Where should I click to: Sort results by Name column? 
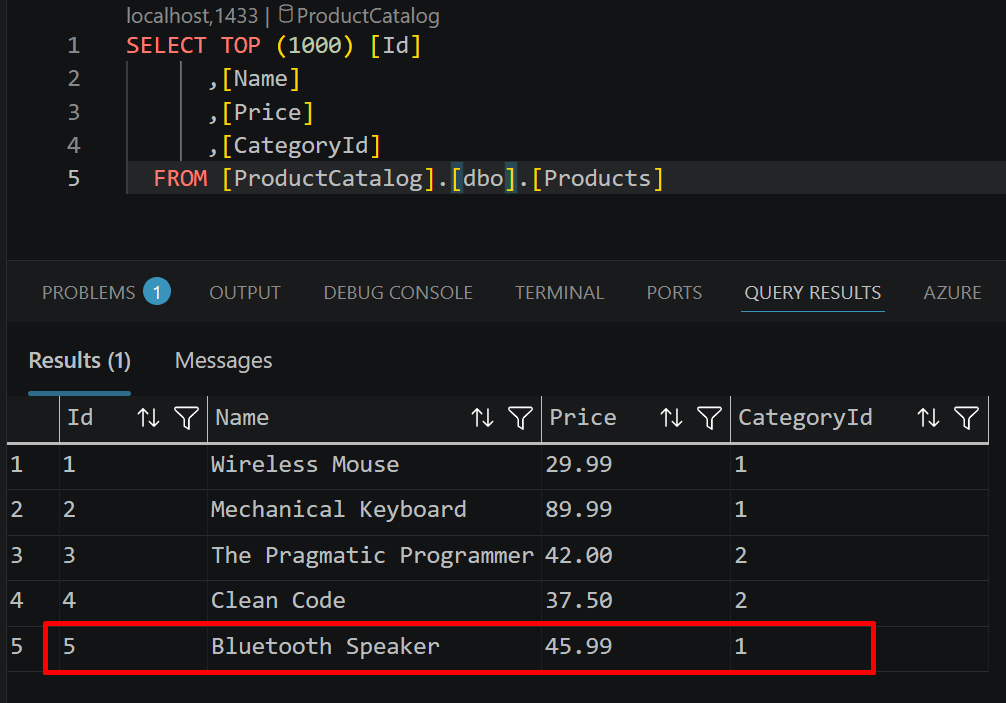(482, 418)
